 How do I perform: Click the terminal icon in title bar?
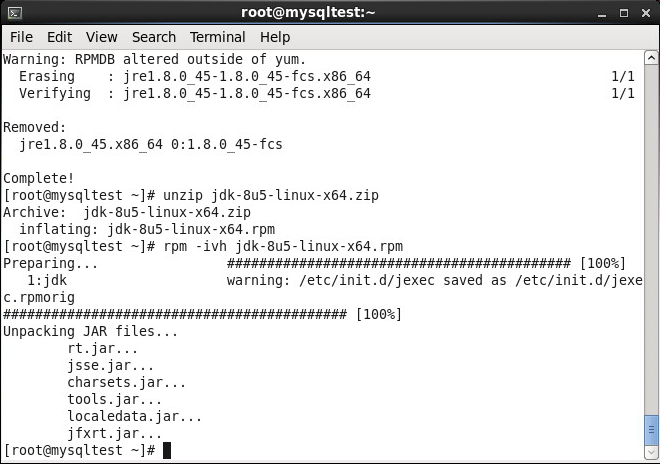pos(15,13)
